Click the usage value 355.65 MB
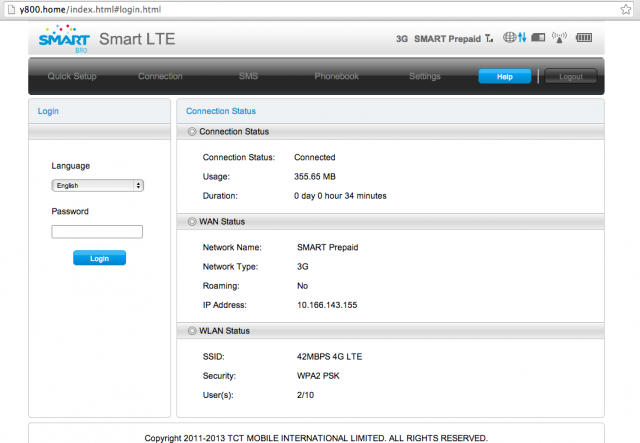The image size is (640, 443). tap(315, 176)
